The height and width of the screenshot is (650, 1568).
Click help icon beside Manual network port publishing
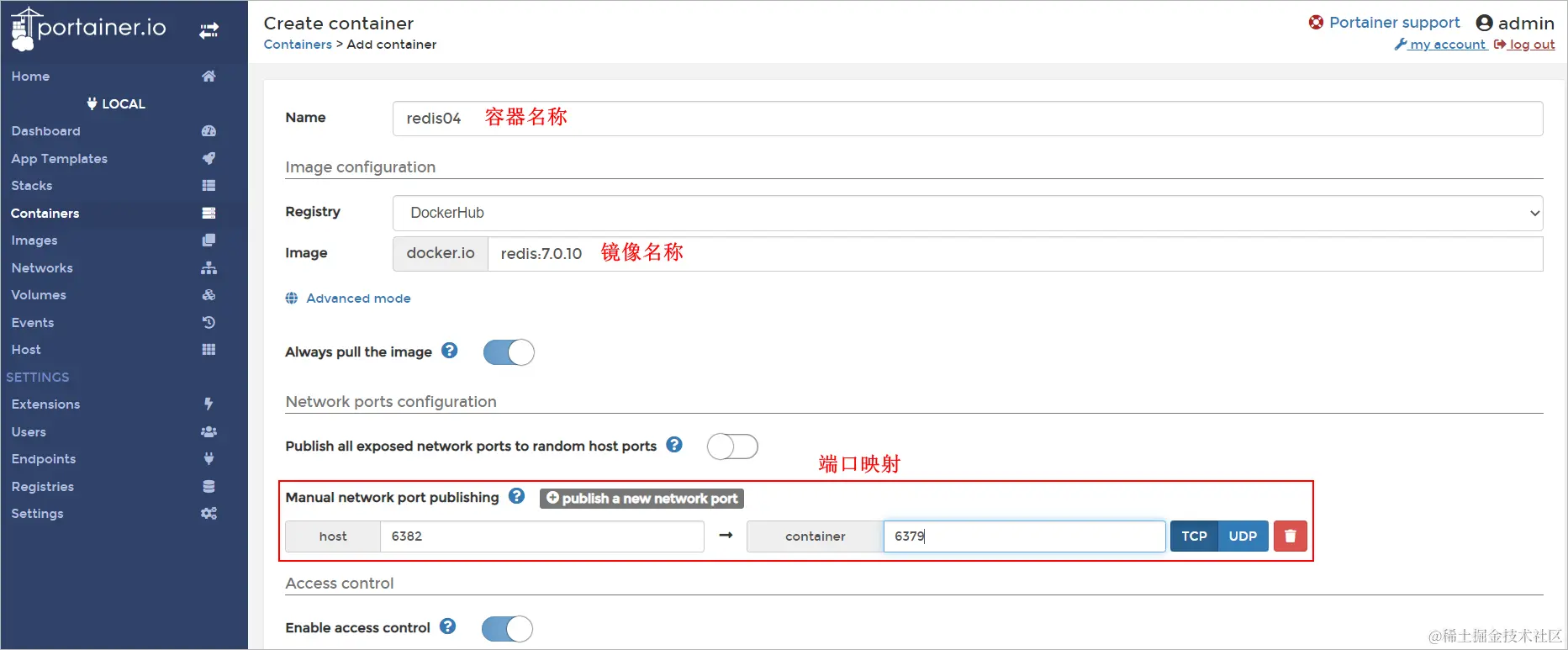(x=517, y=496)
